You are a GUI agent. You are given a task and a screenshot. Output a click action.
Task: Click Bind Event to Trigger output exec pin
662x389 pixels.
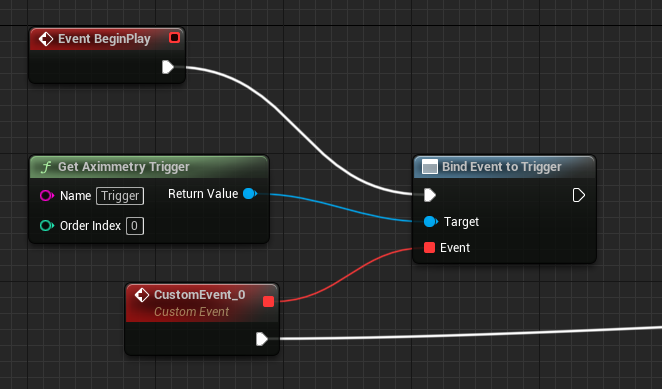tap(578, 195)
